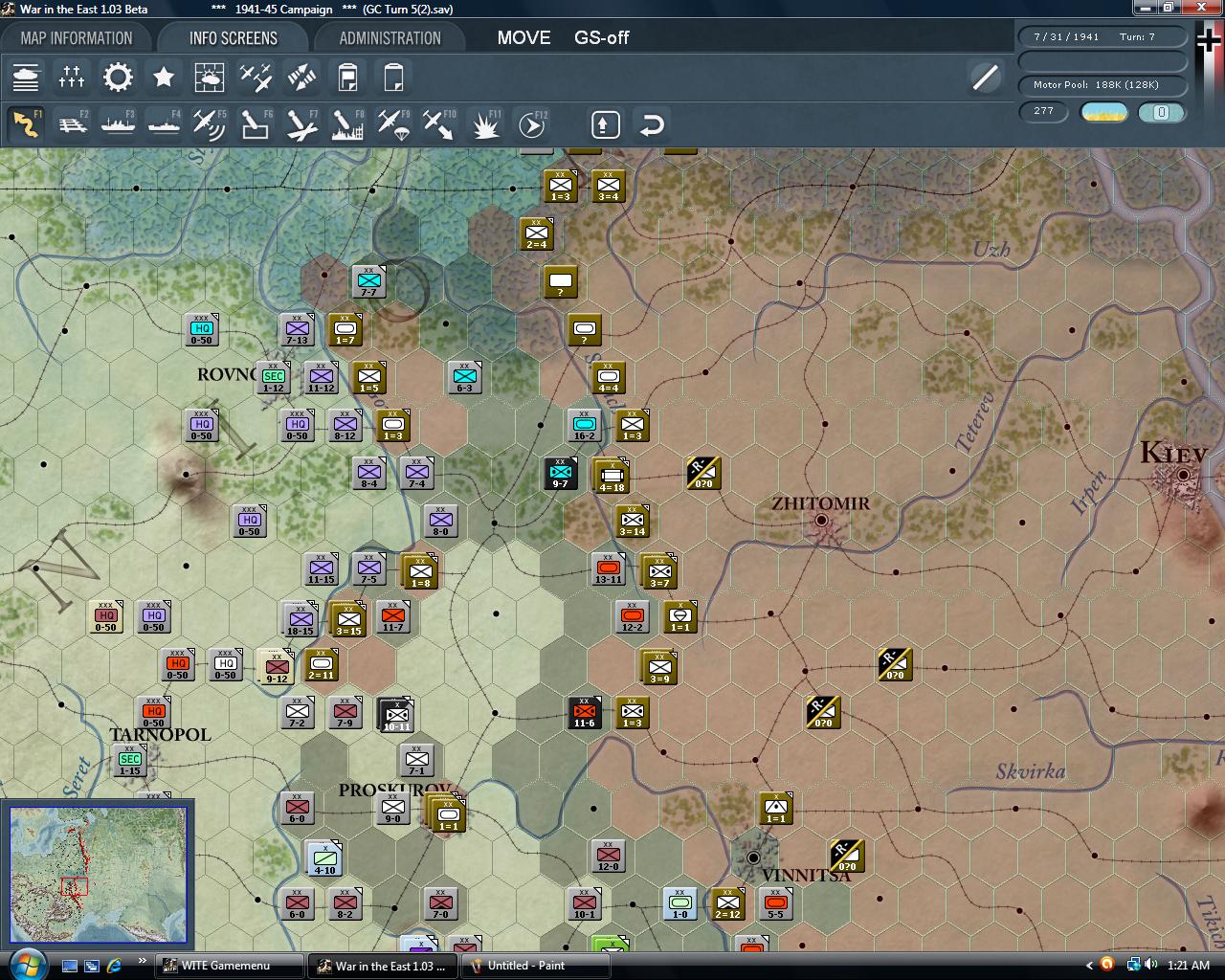This screenshot has width=1225, height=980.
Task: Toggle the diagonal slash button
Action: 985,78
